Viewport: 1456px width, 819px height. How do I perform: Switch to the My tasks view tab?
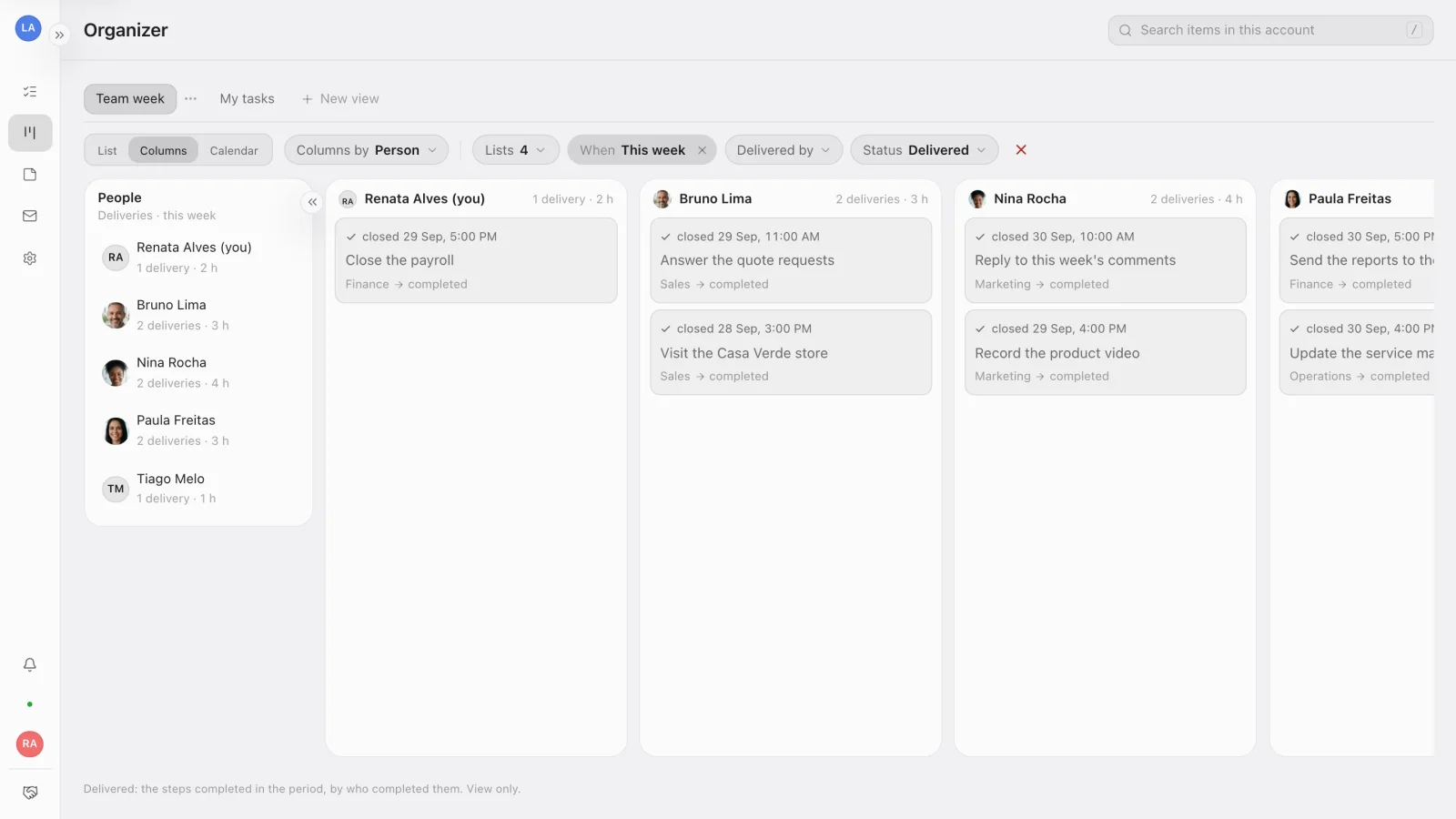click(x=247, y=99)
